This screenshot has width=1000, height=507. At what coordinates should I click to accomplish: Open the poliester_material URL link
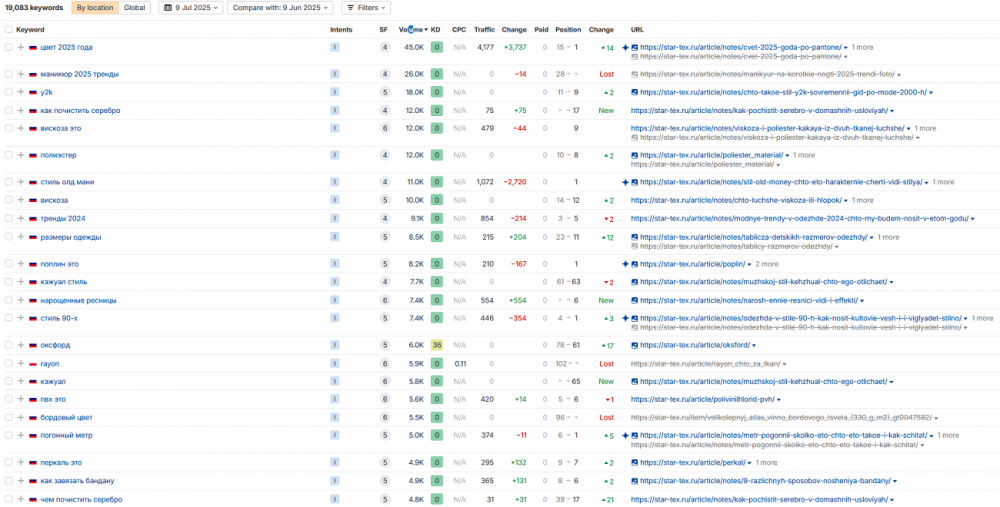point(711,155)
